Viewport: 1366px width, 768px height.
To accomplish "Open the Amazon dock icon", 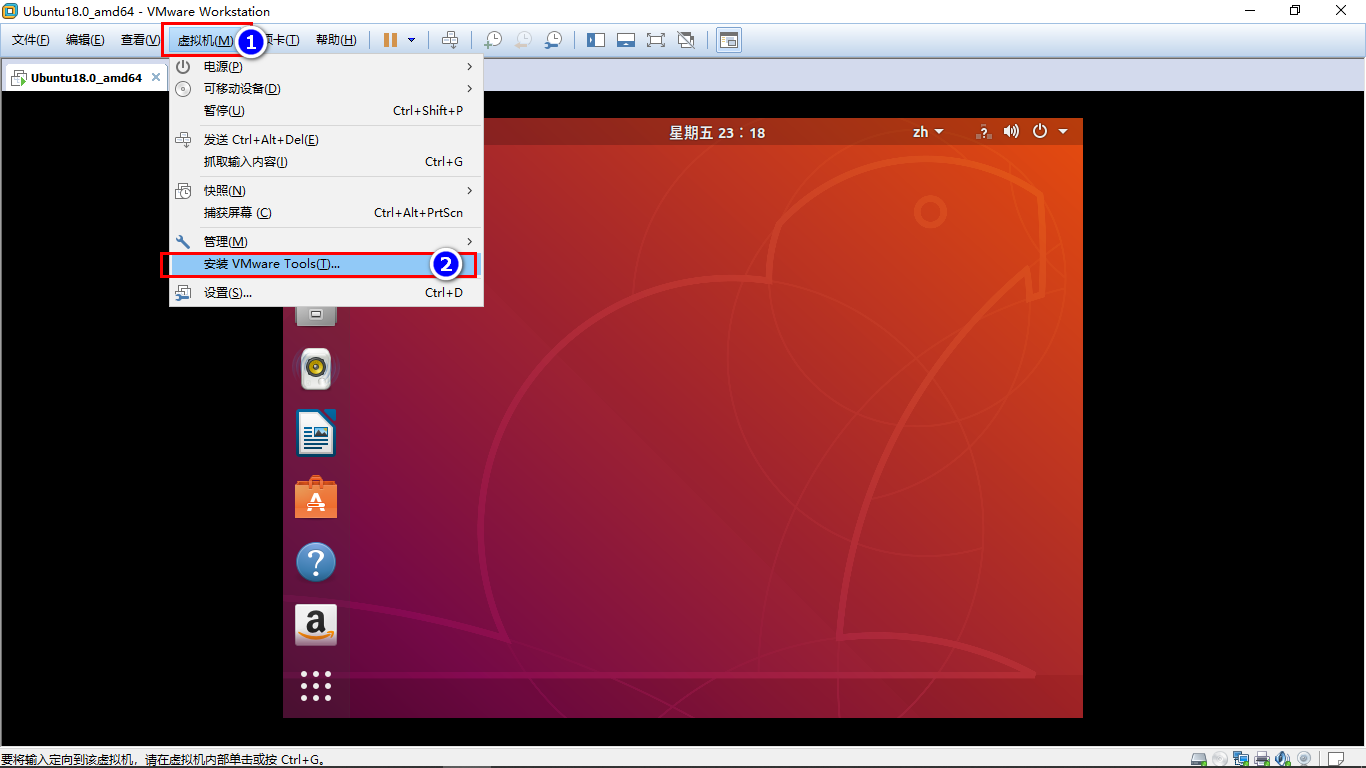I will pos(316,625).
